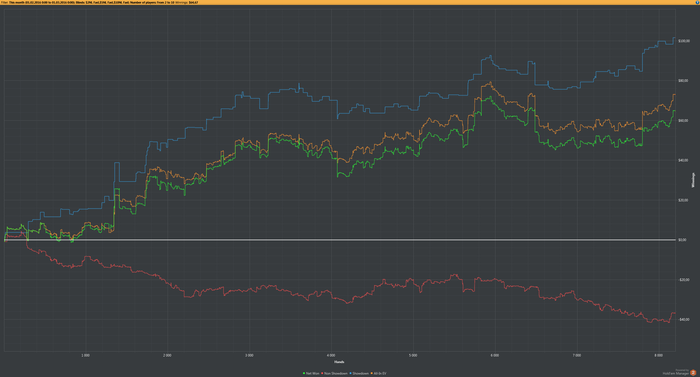Click the -$20,00 winnings axis label
Screen dimensions: 700x377
[x=684, y=280]
